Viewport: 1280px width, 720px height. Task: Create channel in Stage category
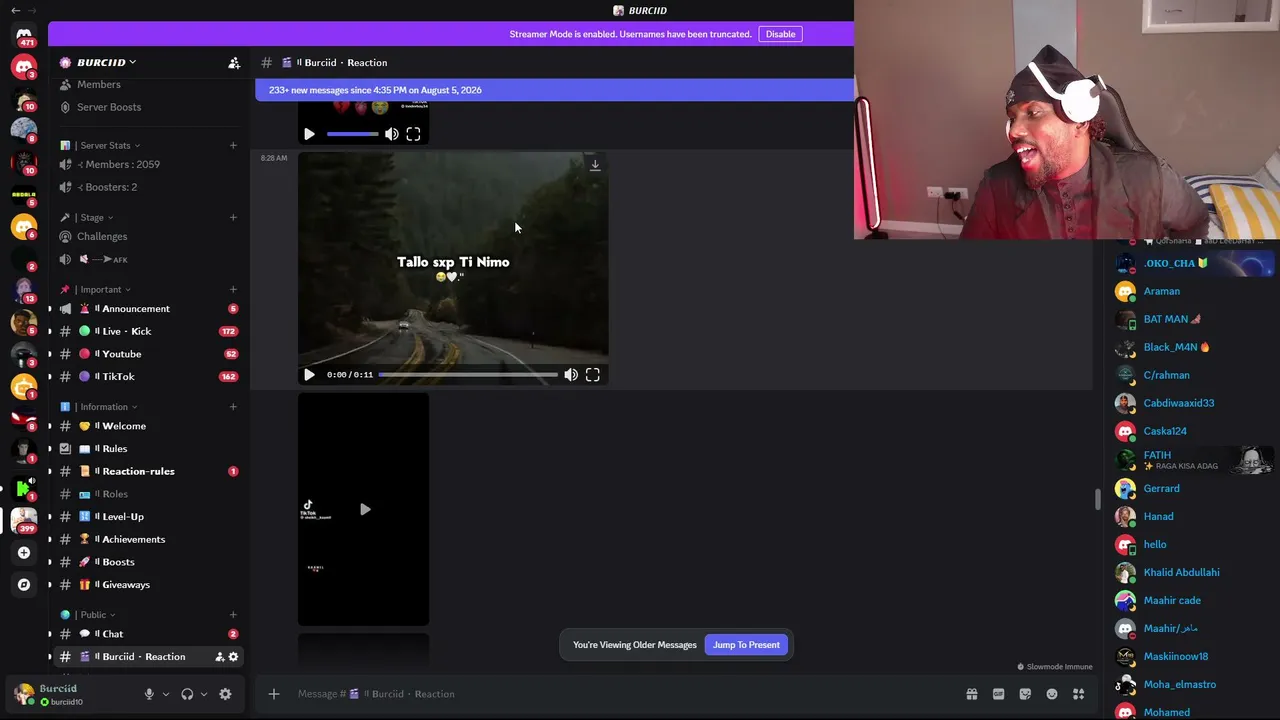[233, 217]
